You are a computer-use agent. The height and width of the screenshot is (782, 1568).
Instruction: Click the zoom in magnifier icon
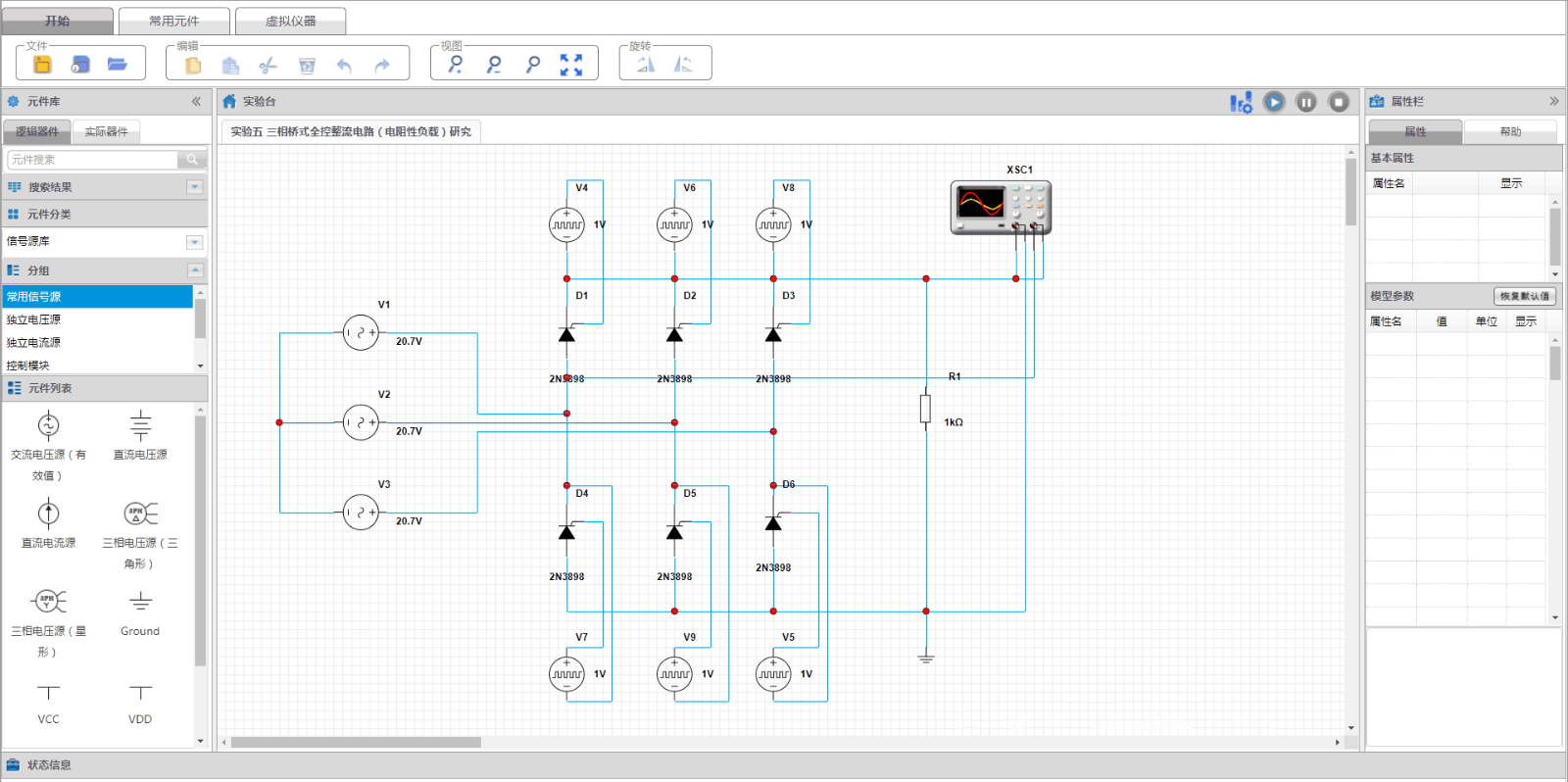pos(456,65)
